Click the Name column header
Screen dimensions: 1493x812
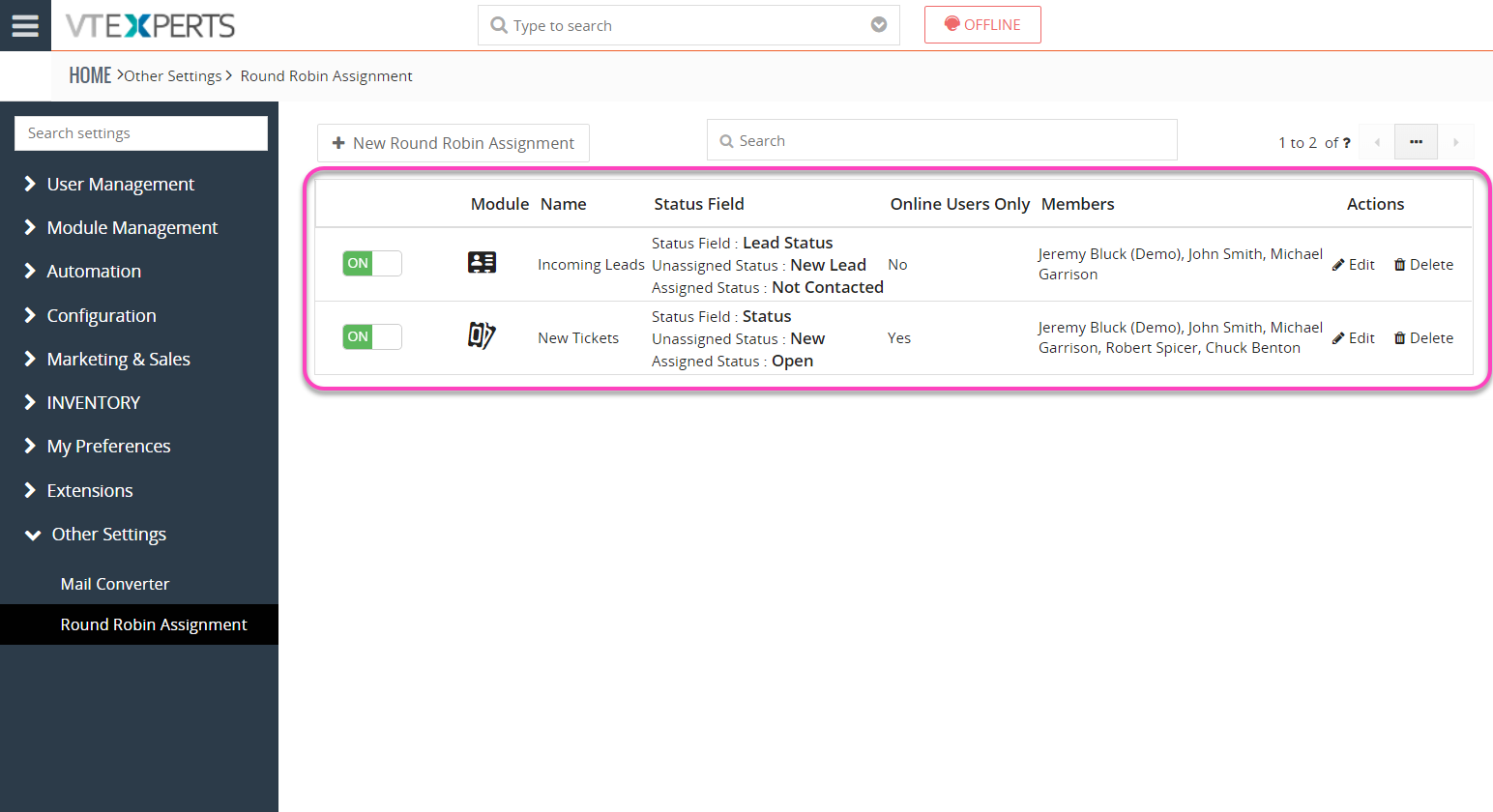(x=564, y=204)
